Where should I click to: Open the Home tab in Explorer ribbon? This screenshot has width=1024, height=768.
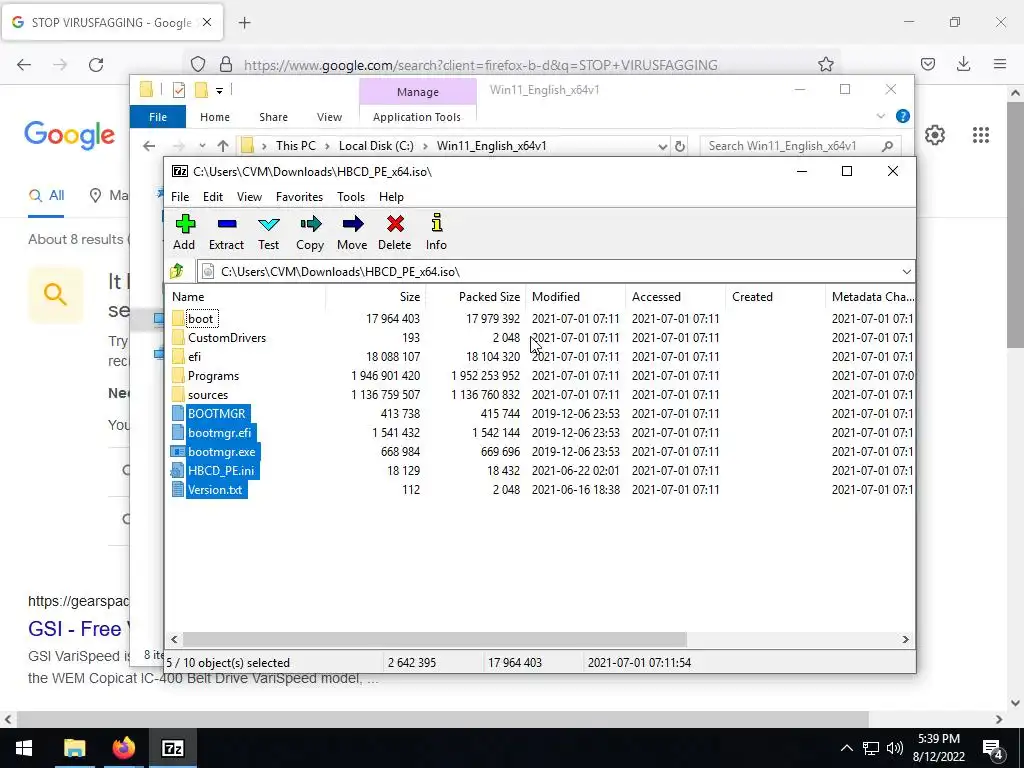click(x=215, y=117)
